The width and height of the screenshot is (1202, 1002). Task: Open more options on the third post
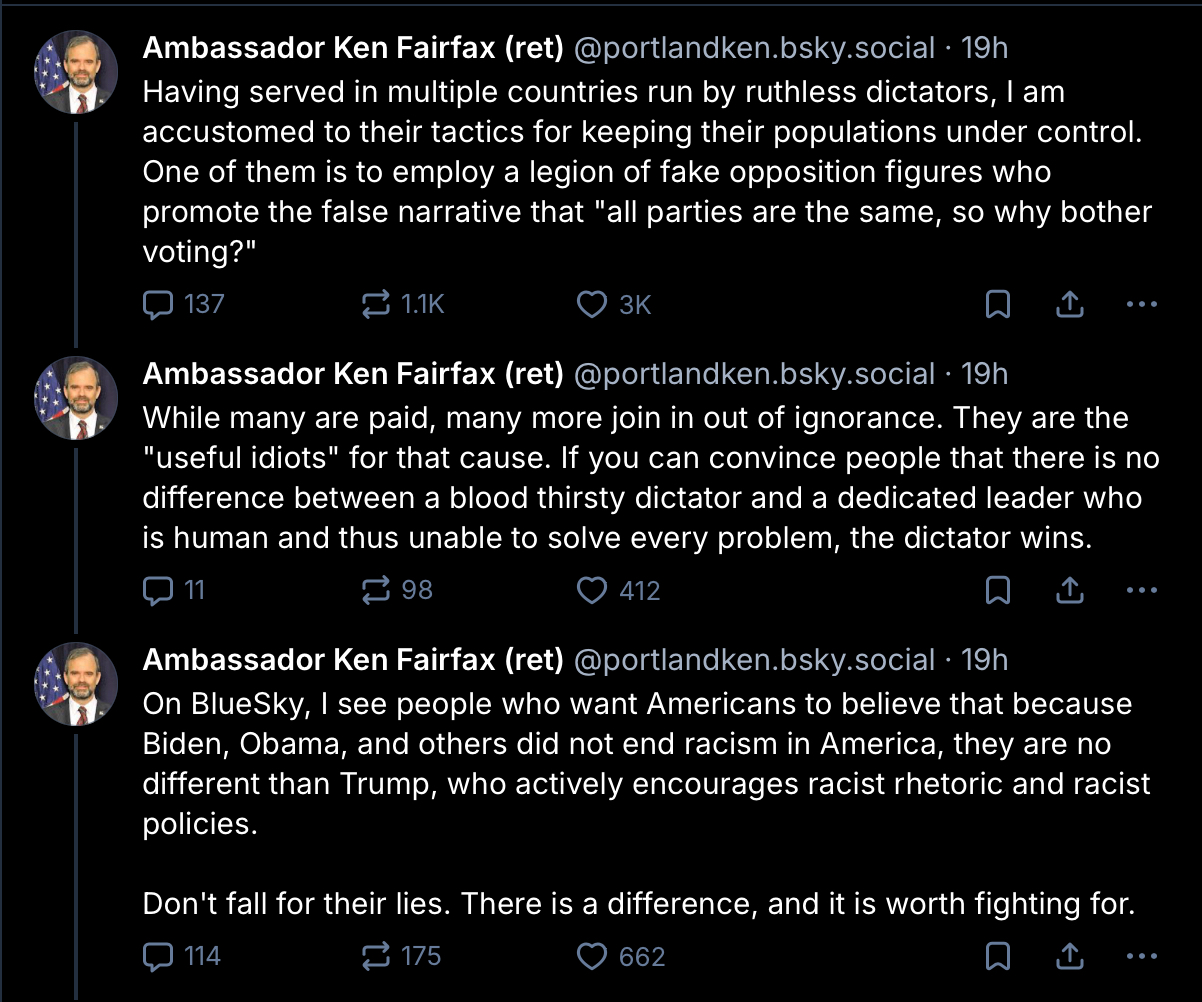[1141, 957]
